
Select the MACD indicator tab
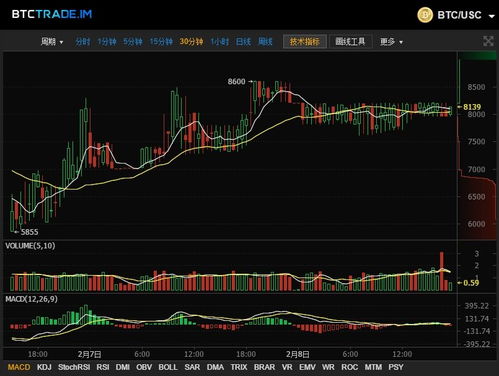tap(19, 367)
